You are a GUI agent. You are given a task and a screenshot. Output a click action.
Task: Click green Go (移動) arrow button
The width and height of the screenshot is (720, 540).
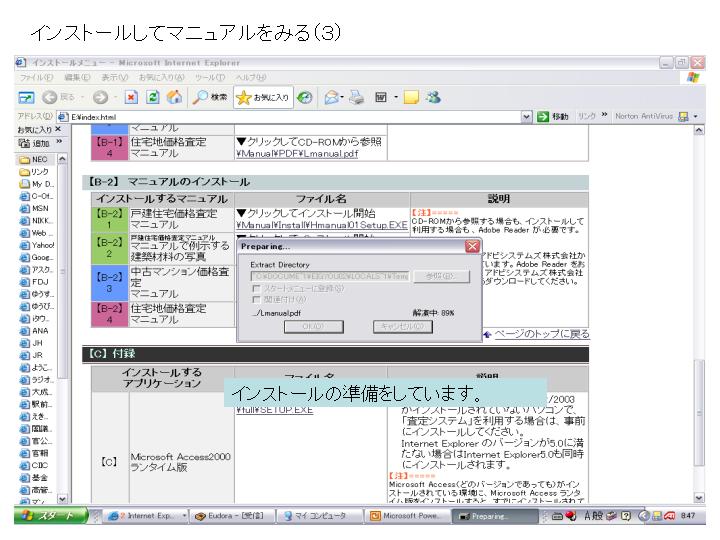553,117
